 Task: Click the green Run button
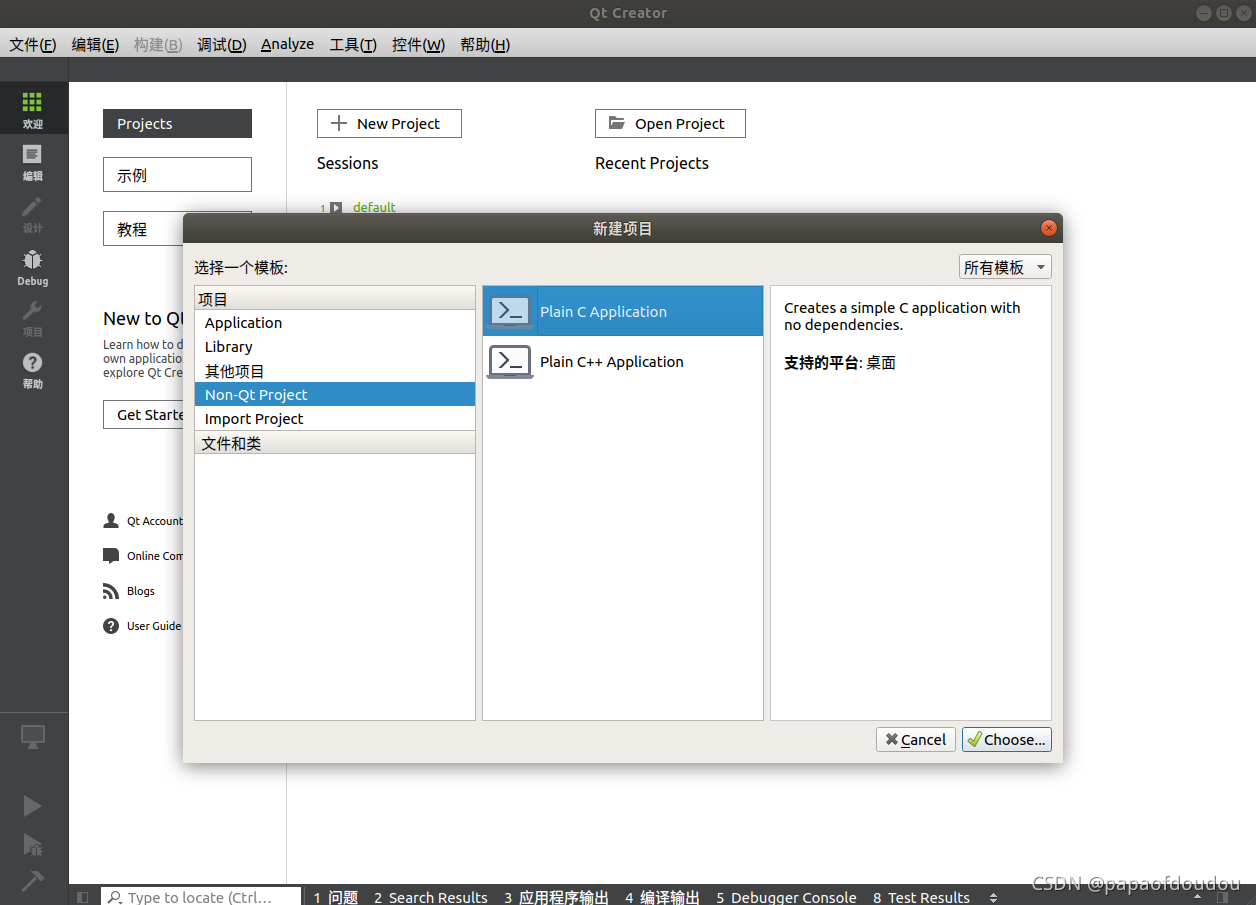click(33, 806)
